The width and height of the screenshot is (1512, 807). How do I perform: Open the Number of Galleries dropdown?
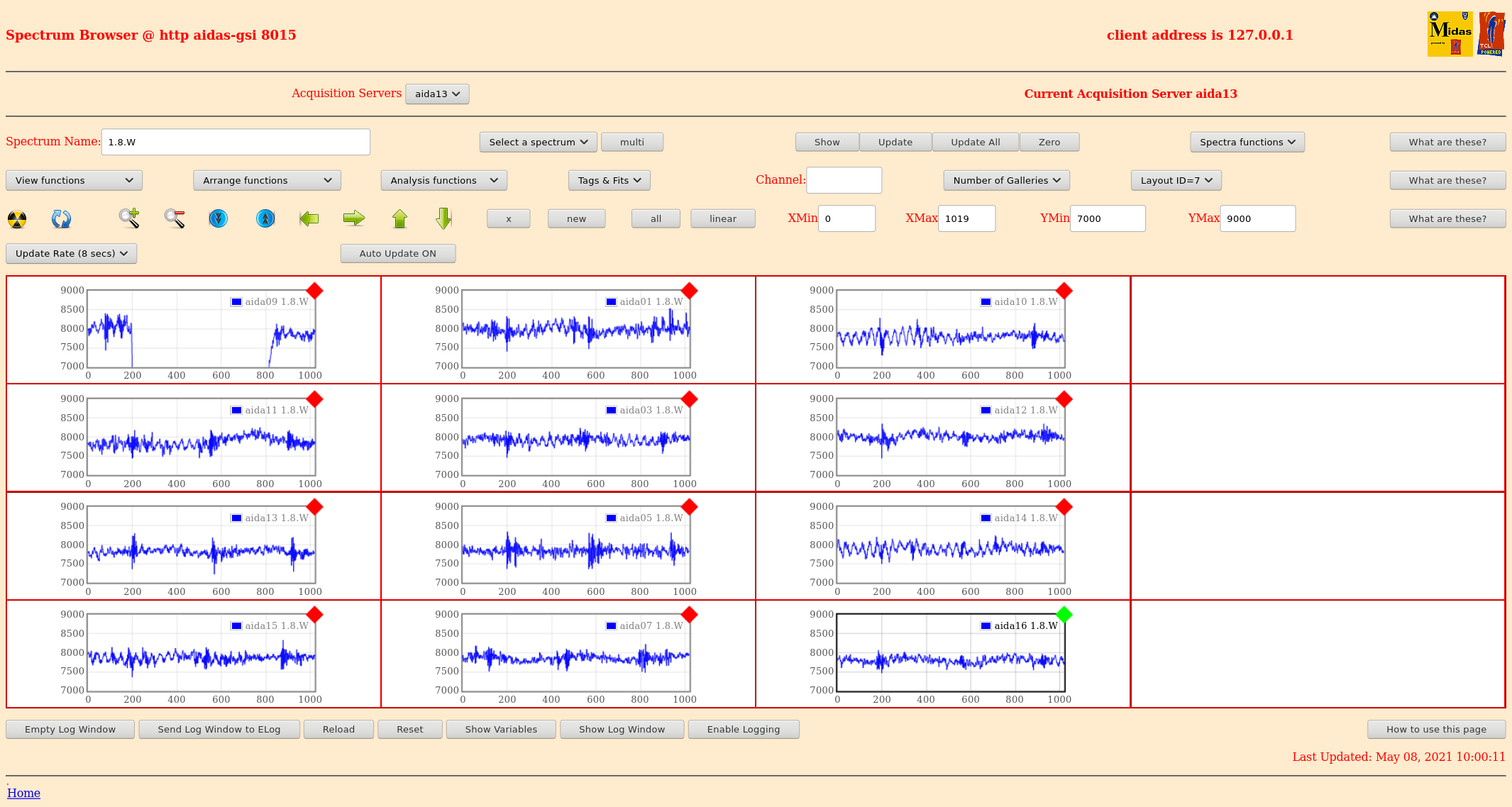pyautogui.click(x=1006, y=180)
